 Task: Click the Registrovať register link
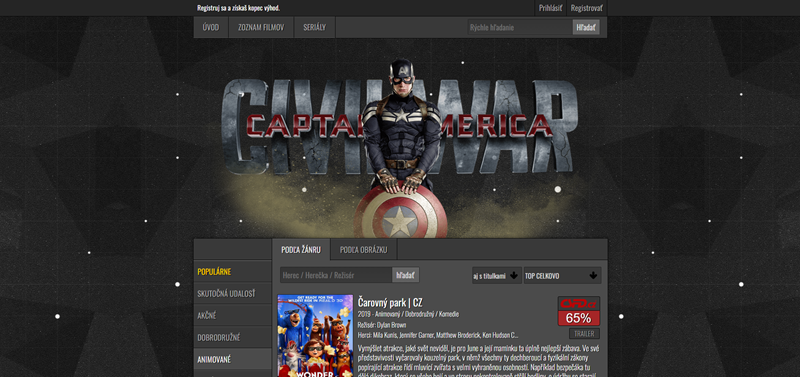(x=587, y=8)
